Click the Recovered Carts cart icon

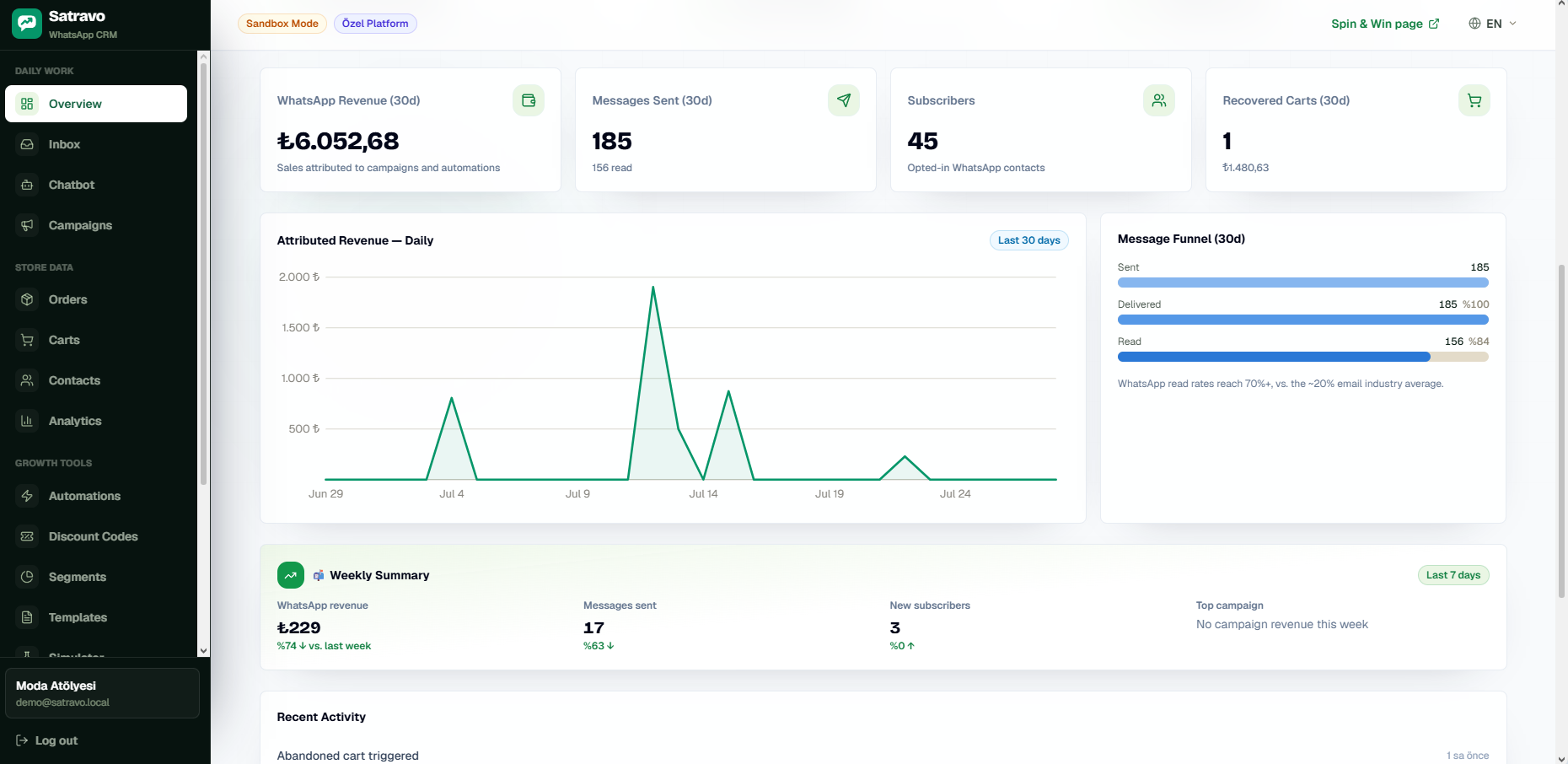(1474, 100)
